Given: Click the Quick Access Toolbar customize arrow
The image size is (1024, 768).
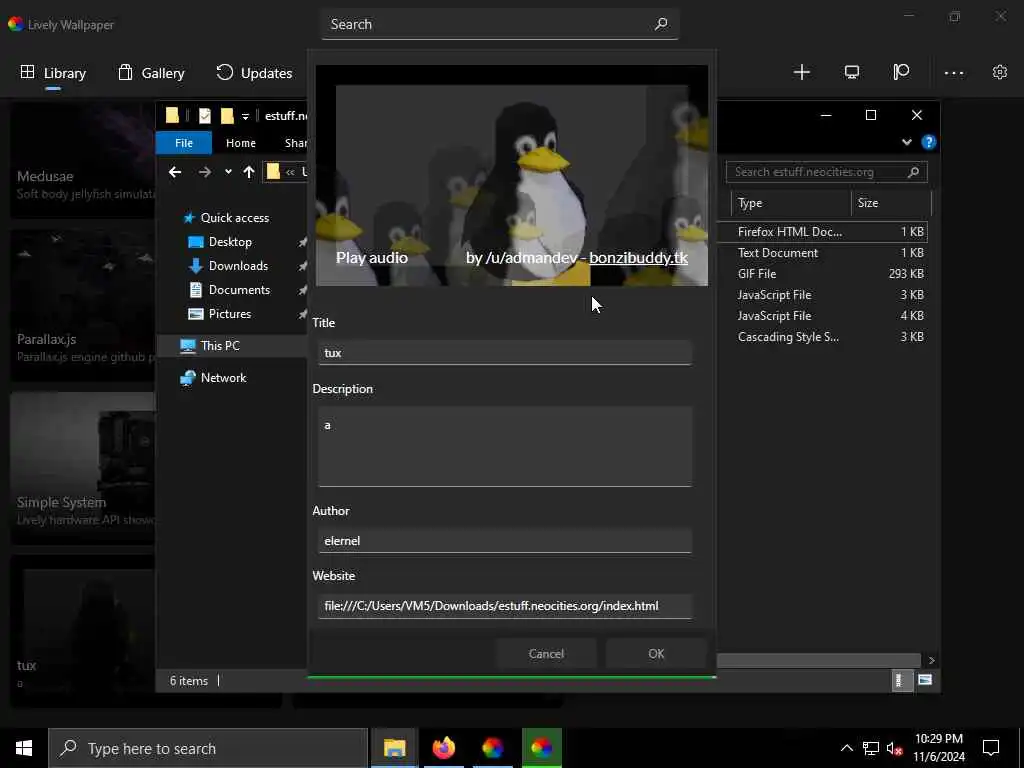Looking at the screenshot, I should pyautogui.click(x=246, y=117).
